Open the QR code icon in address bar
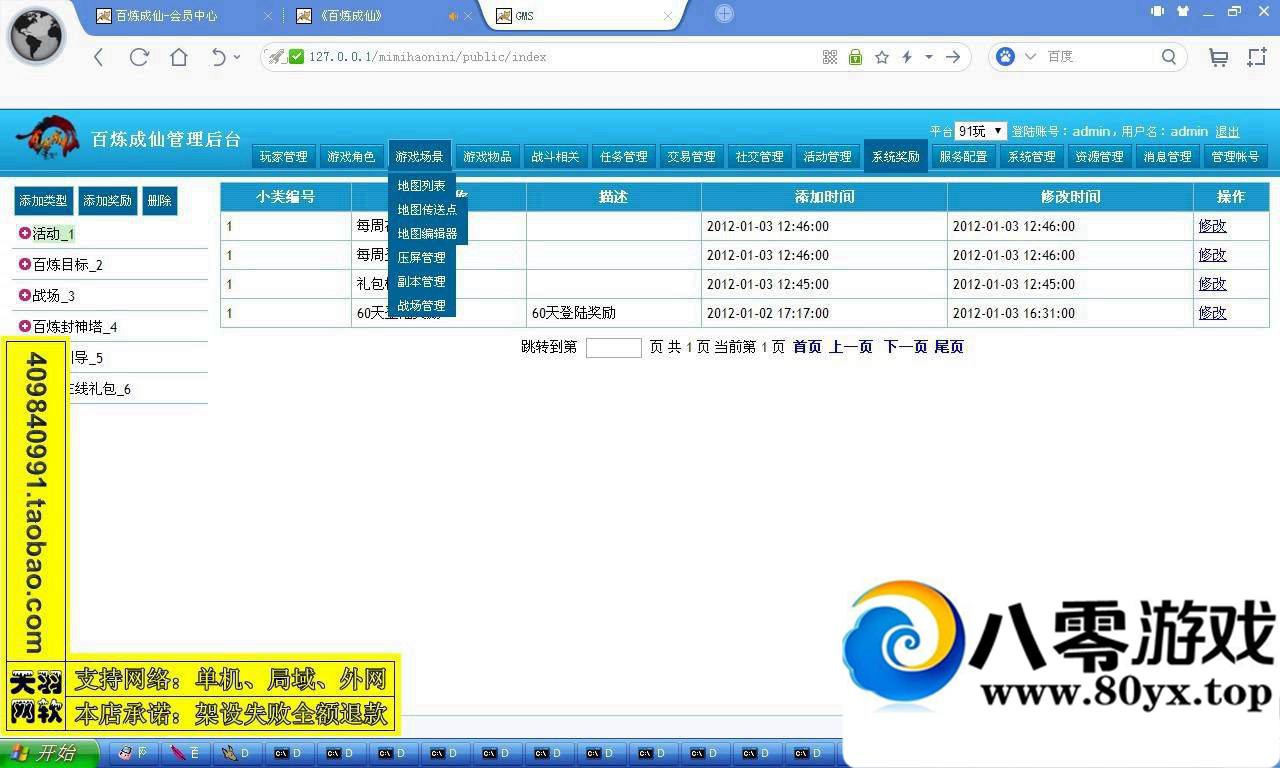 pyautogui.click(x=830, y=57)
